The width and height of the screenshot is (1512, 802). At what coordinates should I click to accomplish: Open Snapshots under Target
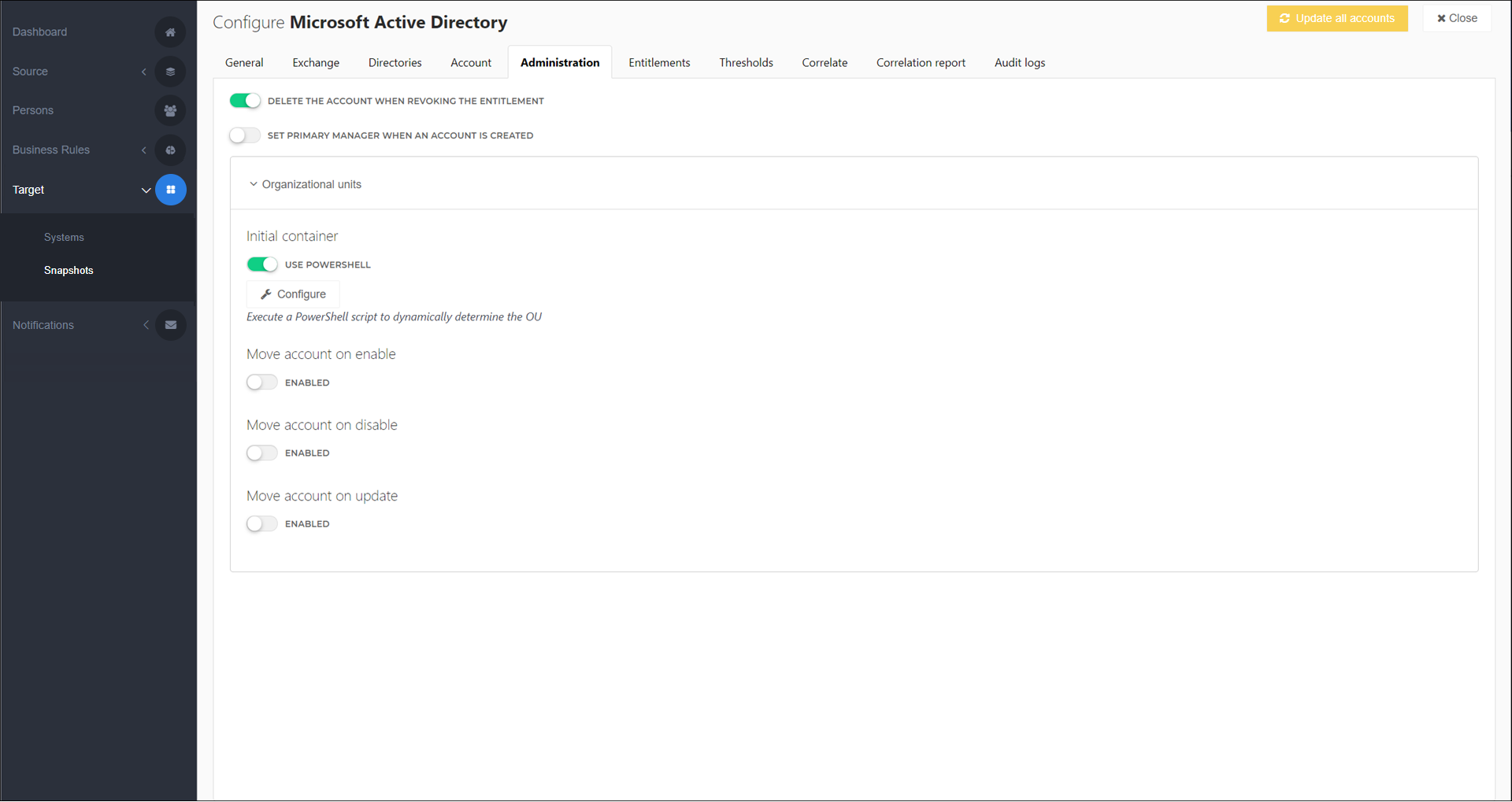tap(69, 271)
